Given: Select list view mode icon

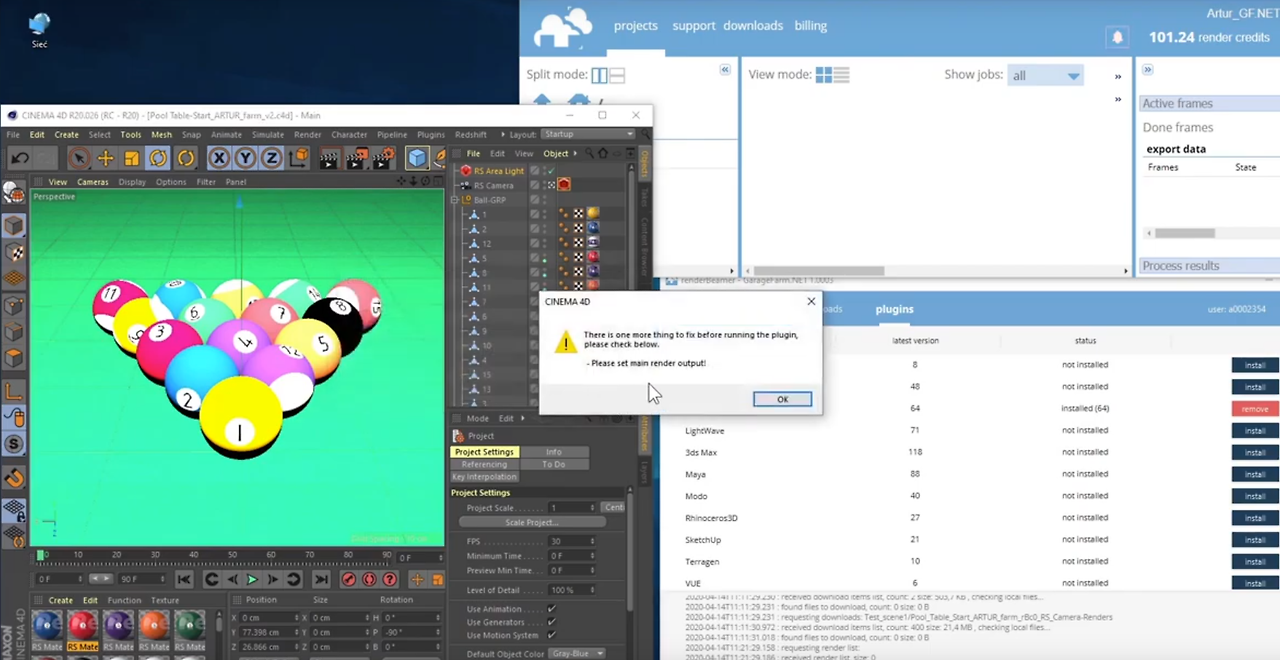Looking at the screenshot, I should (841, 75).
